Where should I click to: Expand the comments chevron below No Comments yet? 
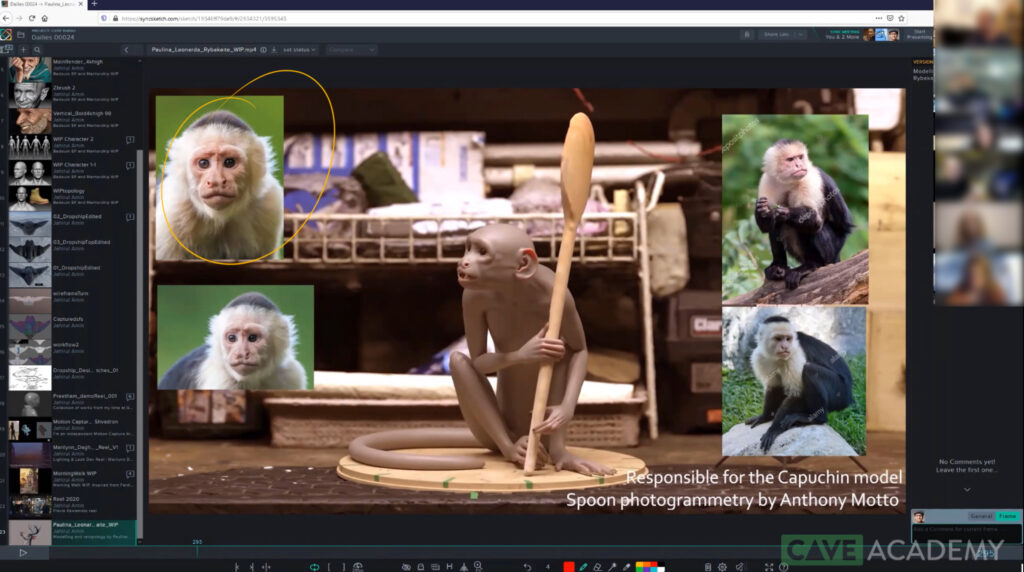967,490
